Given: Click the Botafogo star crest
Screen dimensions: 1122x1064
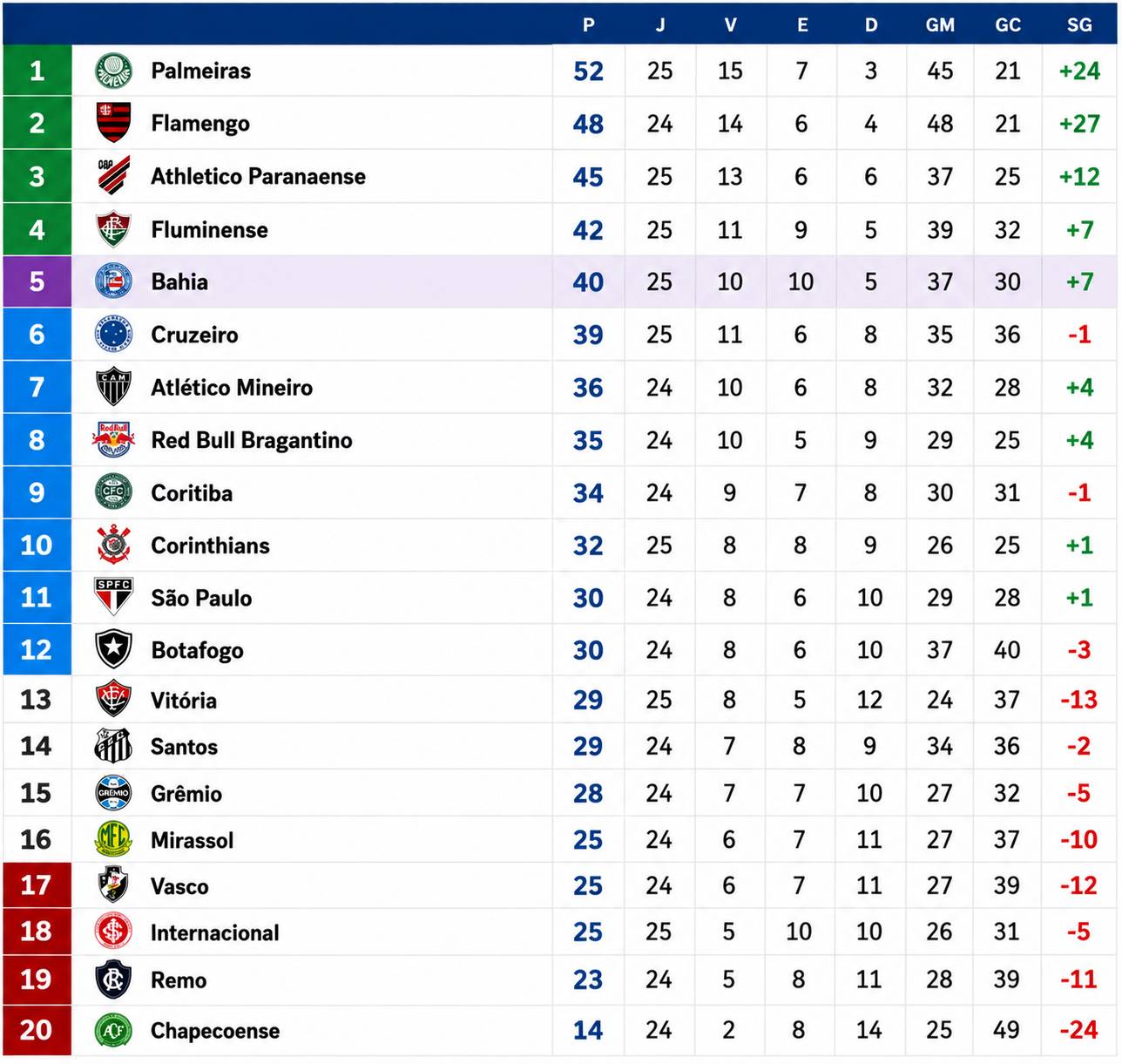Looking at the screenshot, I should [113, 649].
